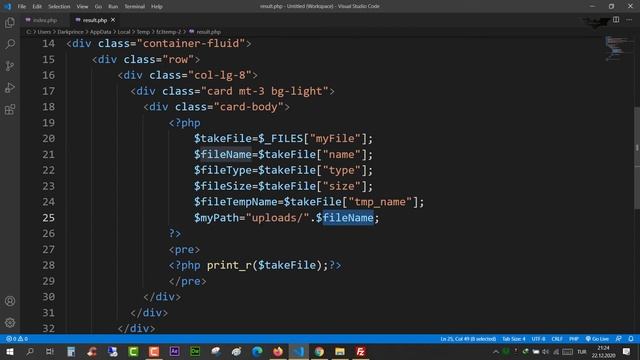Click line number 19 in gutter
This screenshot has width=640, height=360.
[48, 122]
